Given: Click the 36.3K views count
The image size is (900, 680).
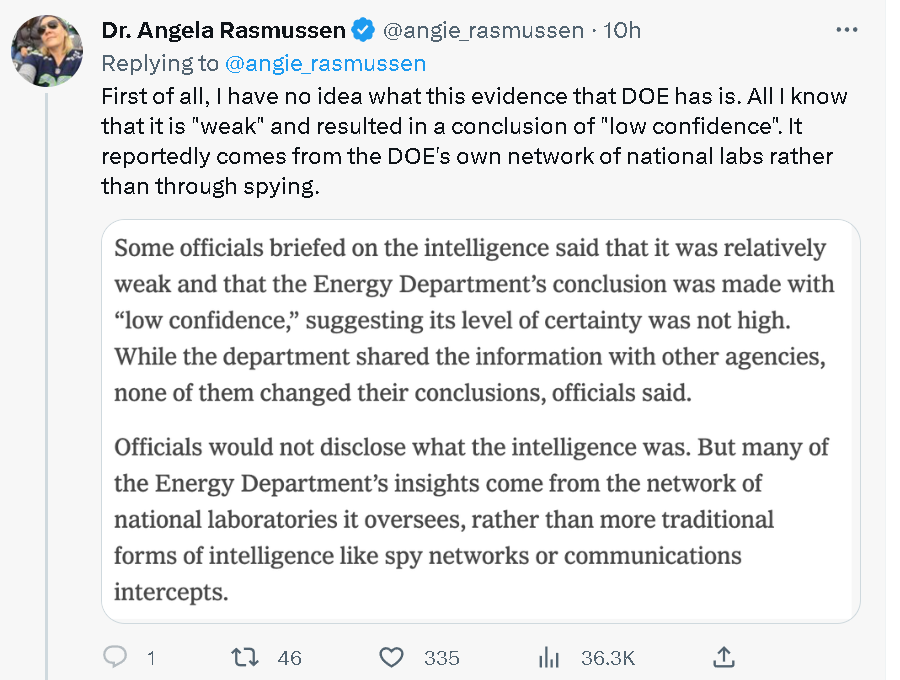Looking at the screenshot, I should click(x=607, y=657).
